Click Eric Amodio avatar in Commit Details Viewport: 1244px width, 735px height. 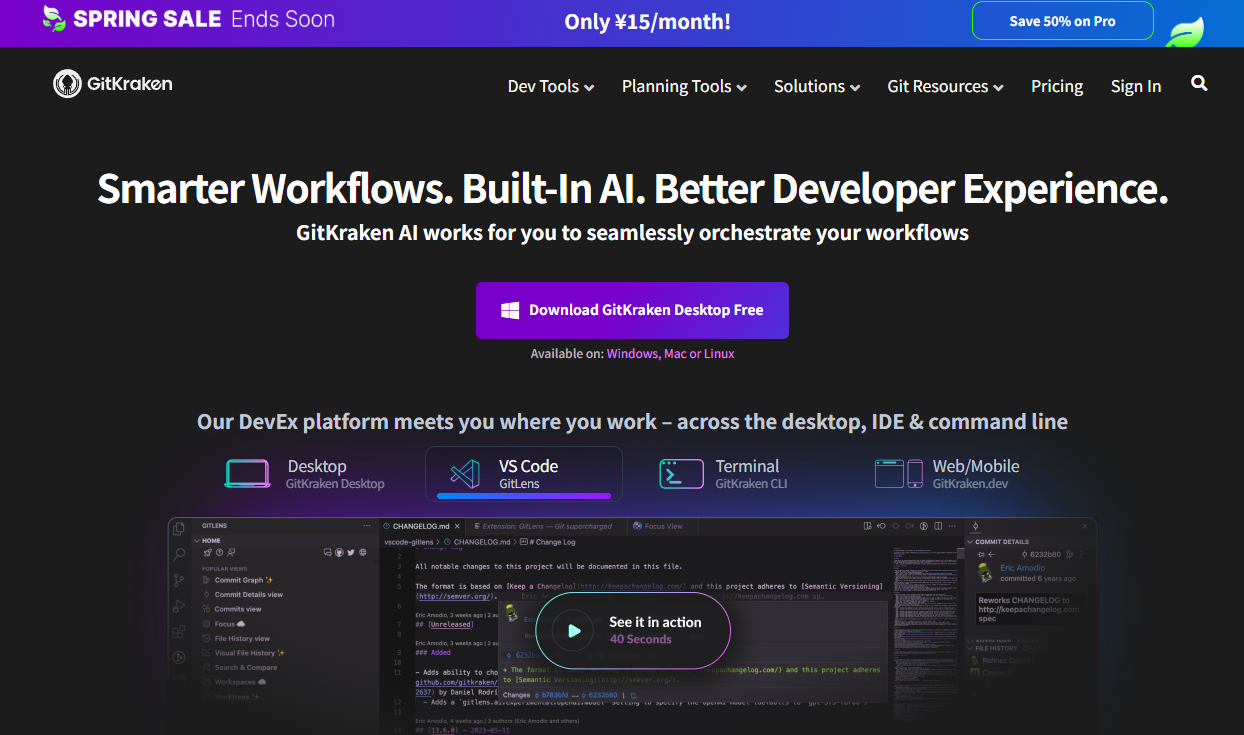[x=985, y=573]
